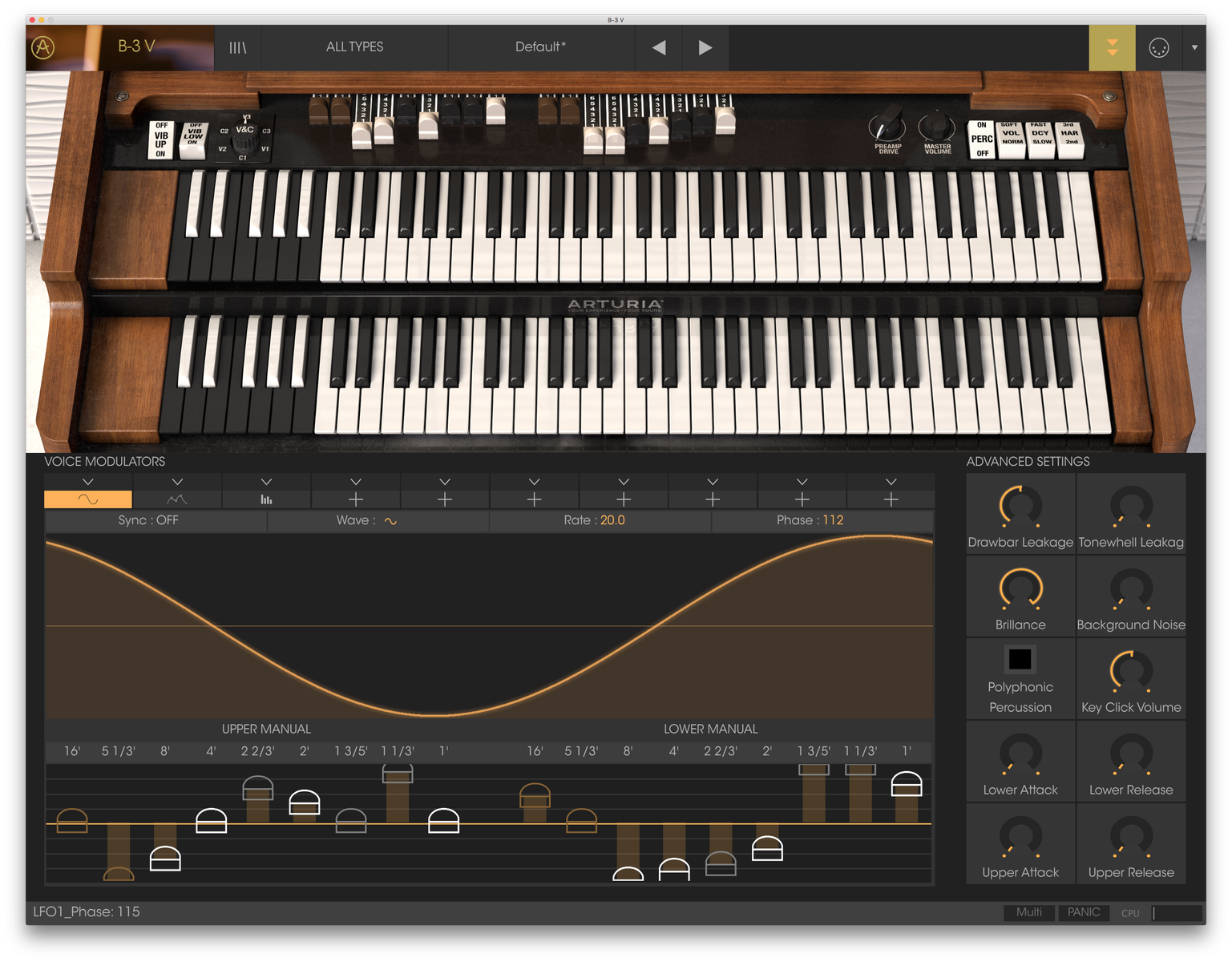1232x962 pixels.
Task: Open the chevron above the first modulator slot
Action: click(88, 481)
